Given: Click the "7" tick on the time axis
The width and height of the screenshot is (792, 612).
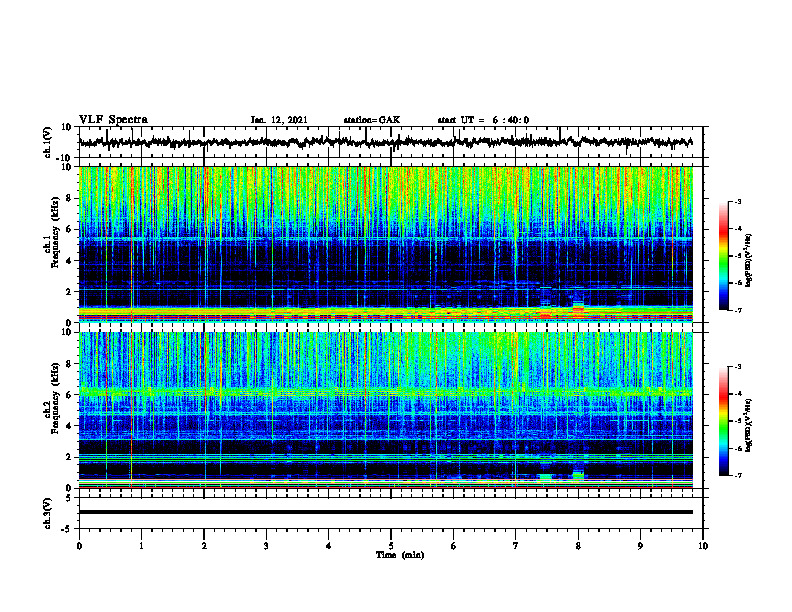Looking at the screenshot, I should [x=516, y=546].
